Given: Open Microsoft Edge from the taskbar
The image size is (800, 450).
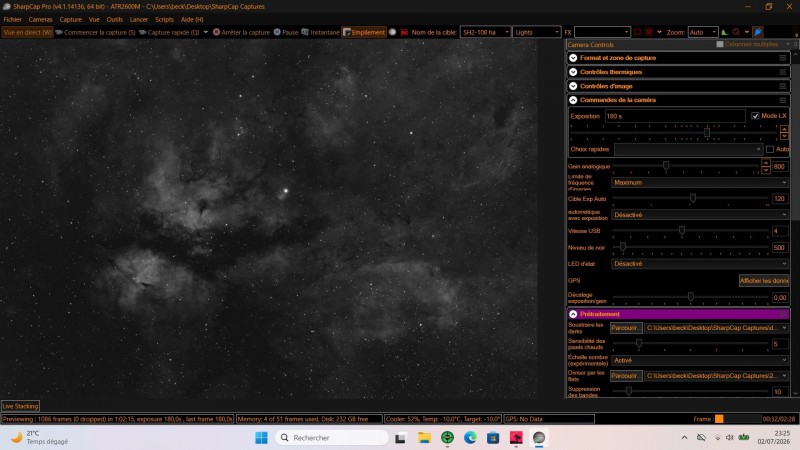Looking at the screenshot, I should pyautogui.click(x=470, y=438).
